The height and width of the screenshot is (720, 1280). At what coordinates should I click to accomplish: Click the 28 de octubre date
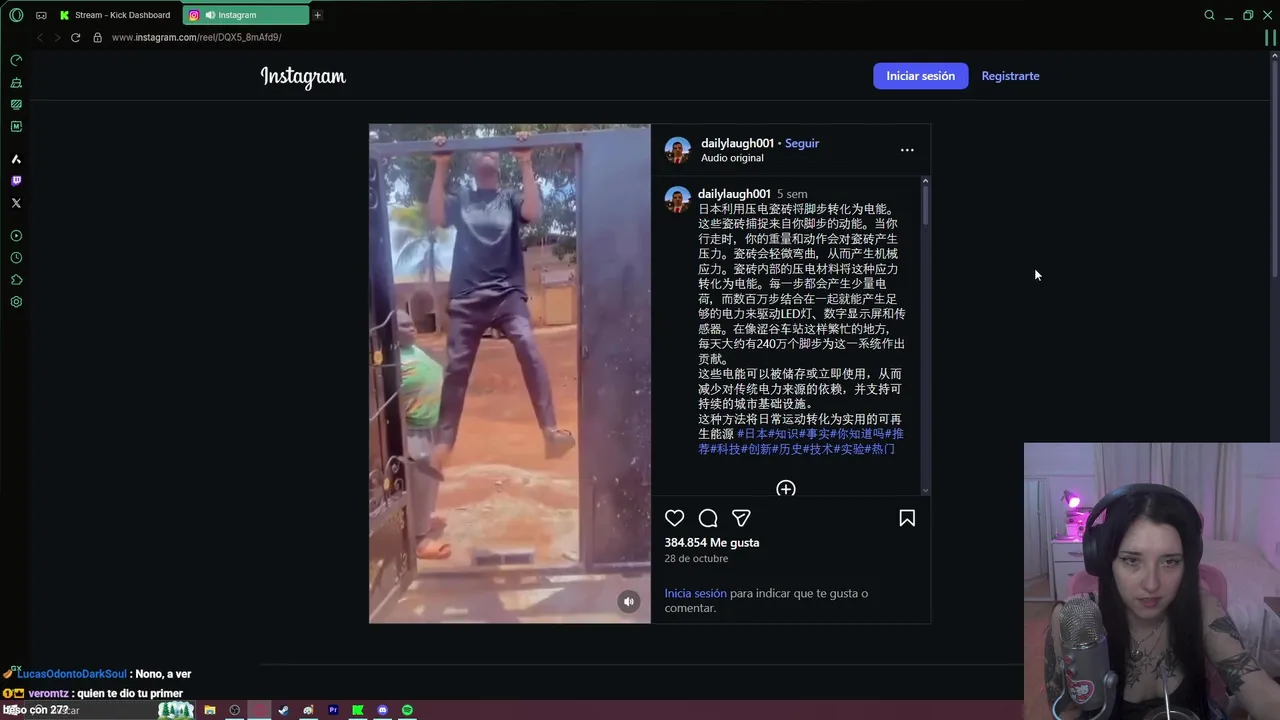tap(696, 559)
